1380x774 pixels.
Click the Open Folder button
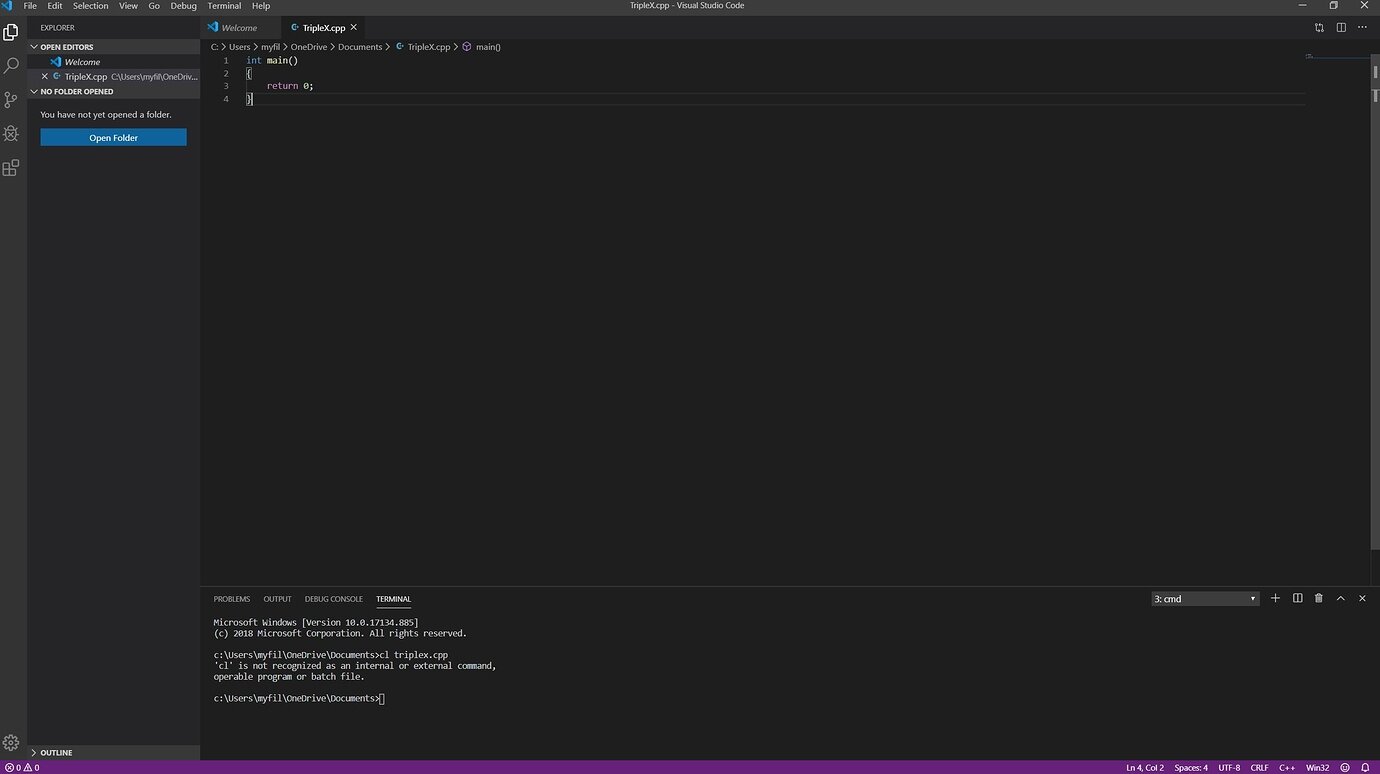coord(113,138)
